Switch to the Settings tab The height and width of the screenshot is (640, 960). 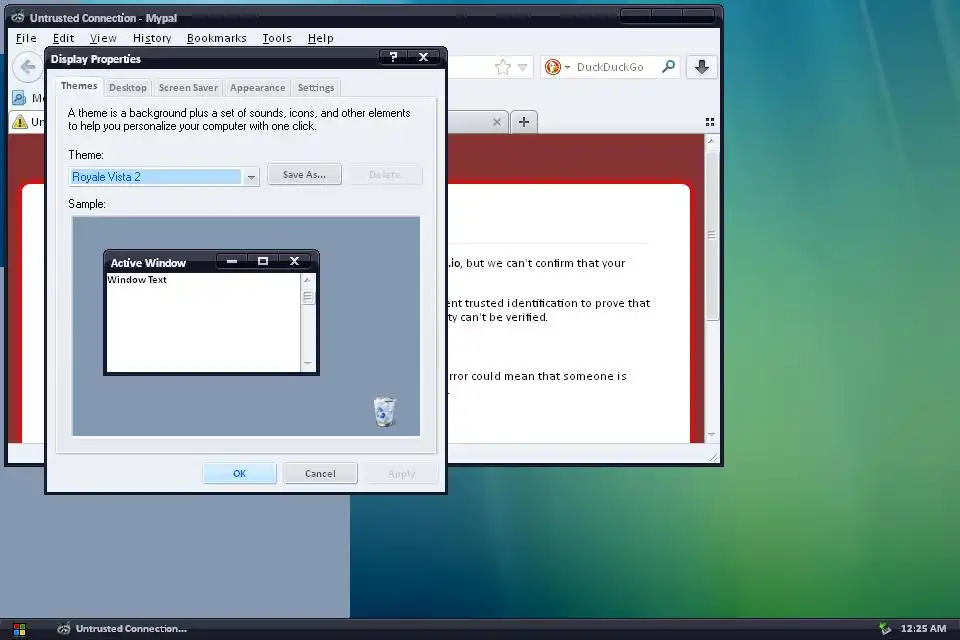316,88
